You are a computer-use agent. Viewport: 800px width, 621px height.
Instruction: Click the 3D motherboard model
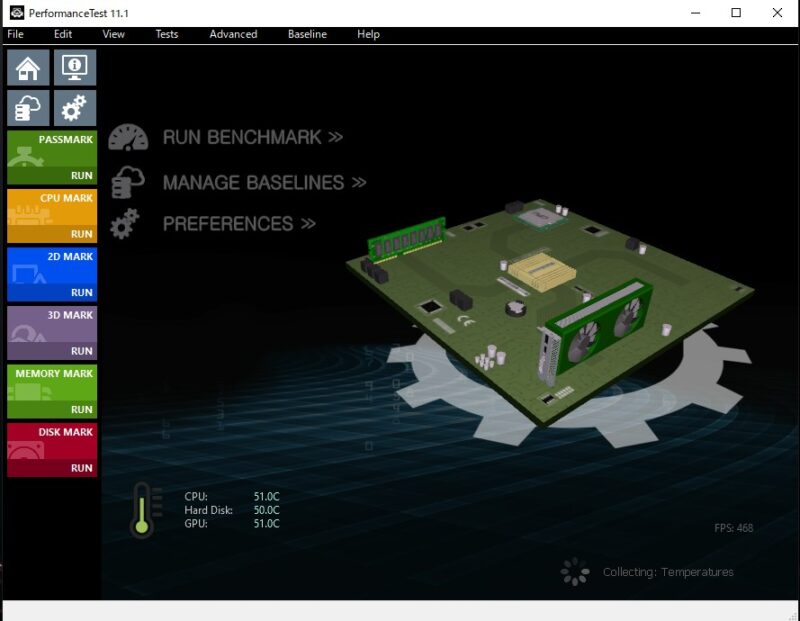[x=549, y=311]
